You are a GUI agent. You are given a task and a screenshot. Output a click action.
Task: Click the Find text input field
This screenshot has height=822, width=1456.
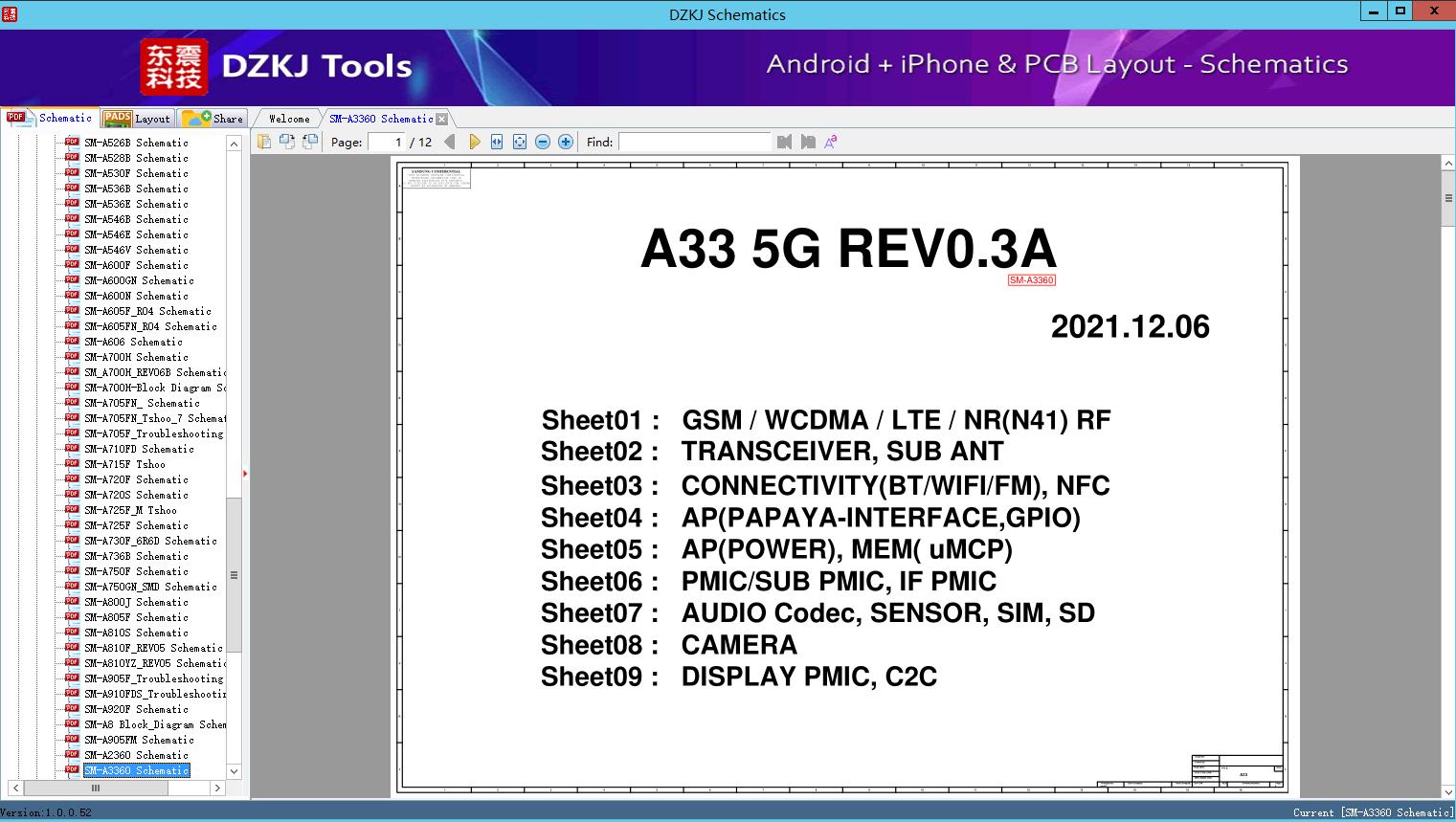(694, 142)
